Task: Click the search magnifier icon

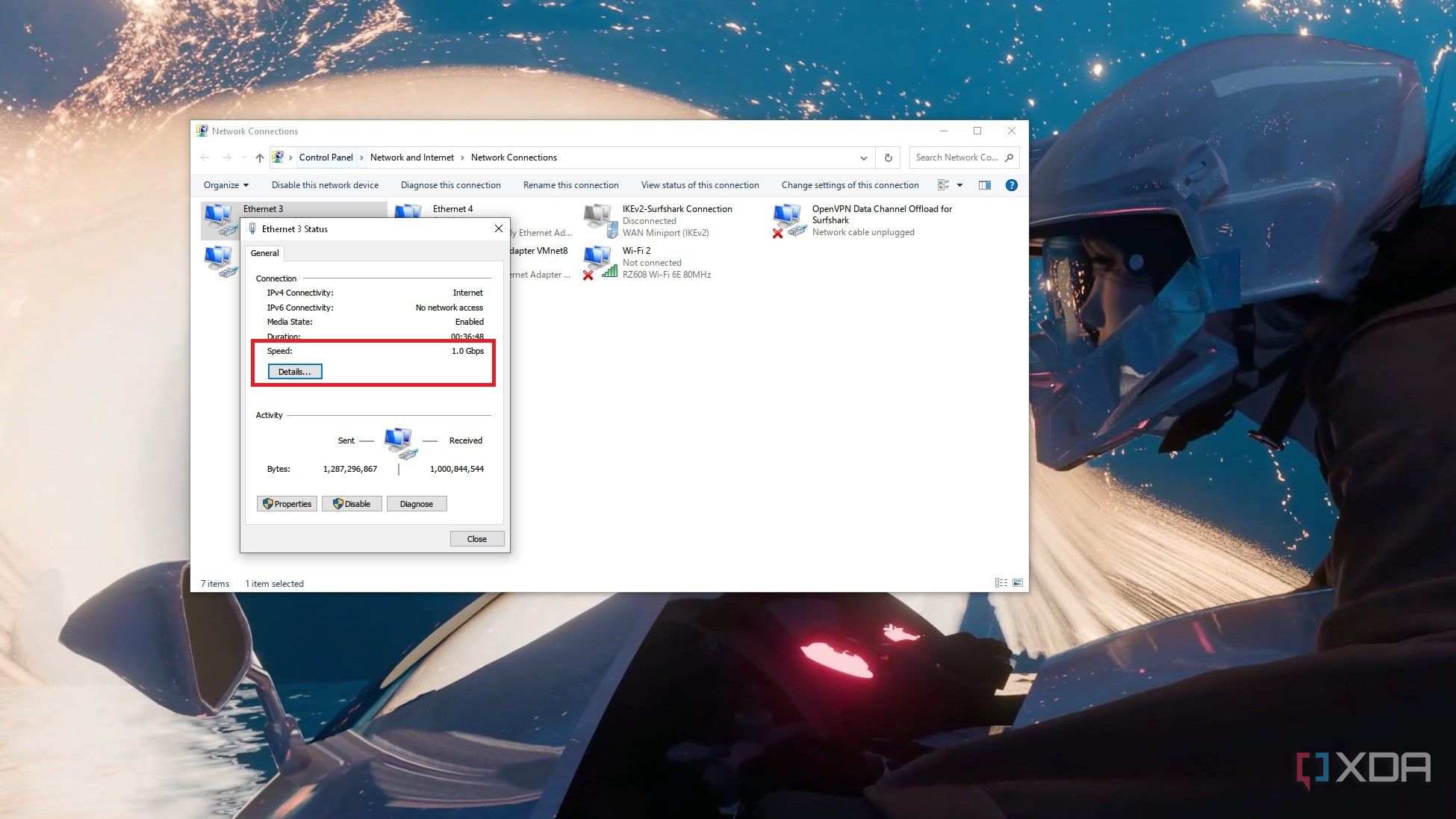Action: tap(1009, 158)
